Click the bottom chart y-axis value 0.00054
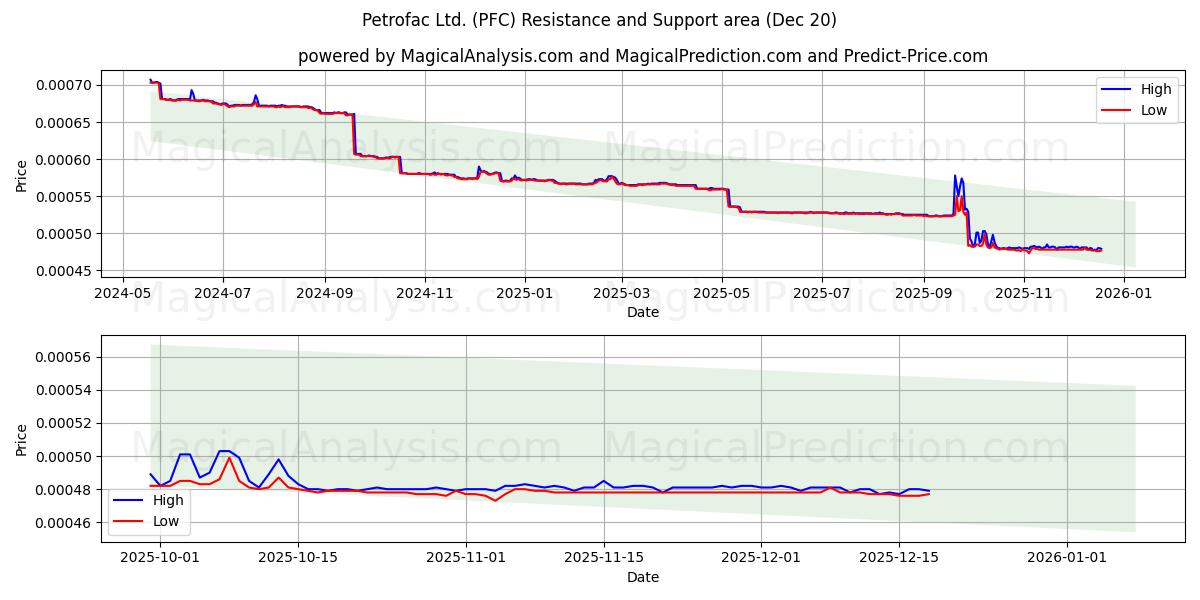Image resolution: width=1200 pixels, height=600 pixels. [x=63, y=390]
